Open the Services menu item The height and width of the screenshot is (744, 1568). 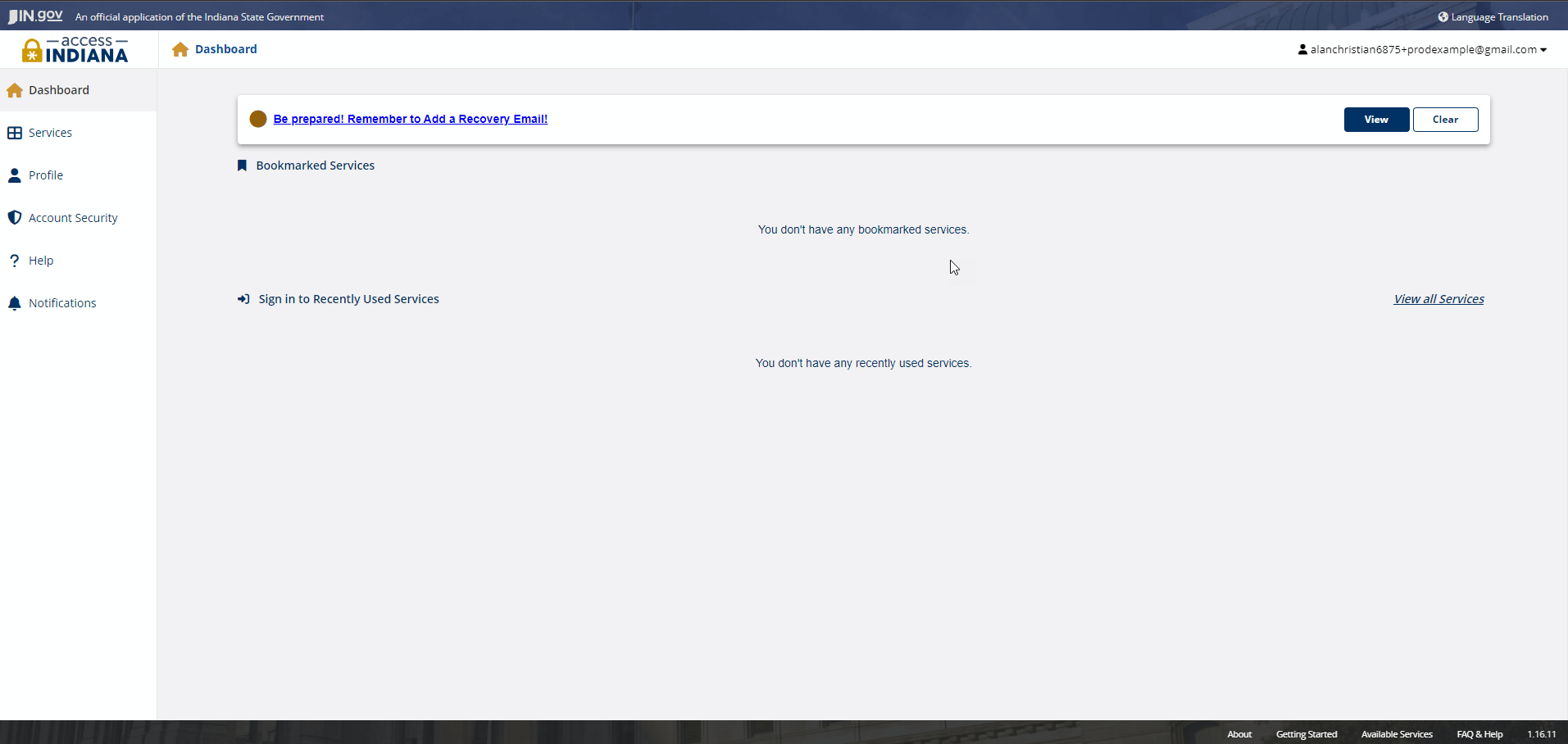[x=50, y=133]
